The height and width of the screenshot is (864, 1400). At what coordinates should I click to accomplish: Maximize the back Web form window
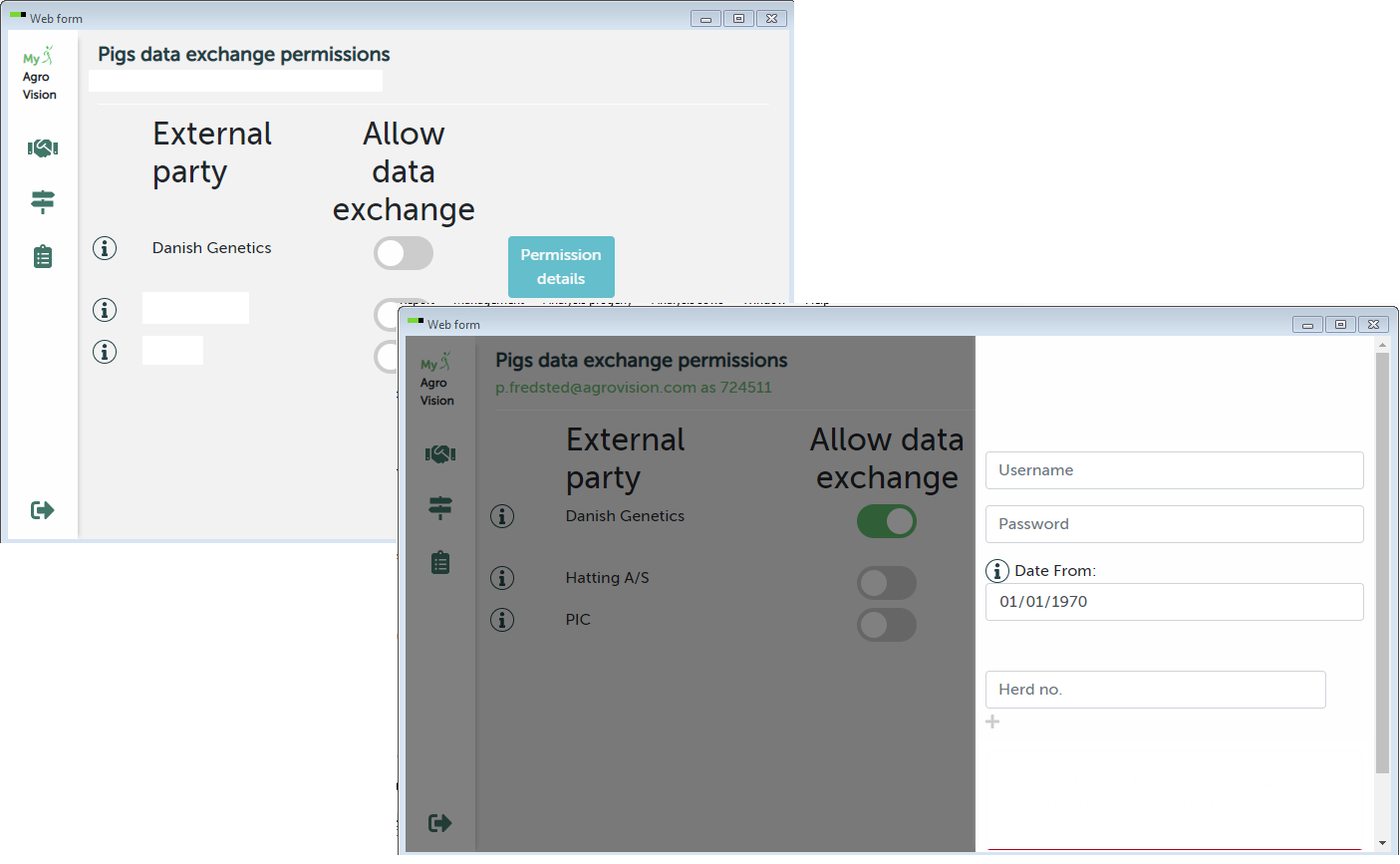tap(738, 18)
